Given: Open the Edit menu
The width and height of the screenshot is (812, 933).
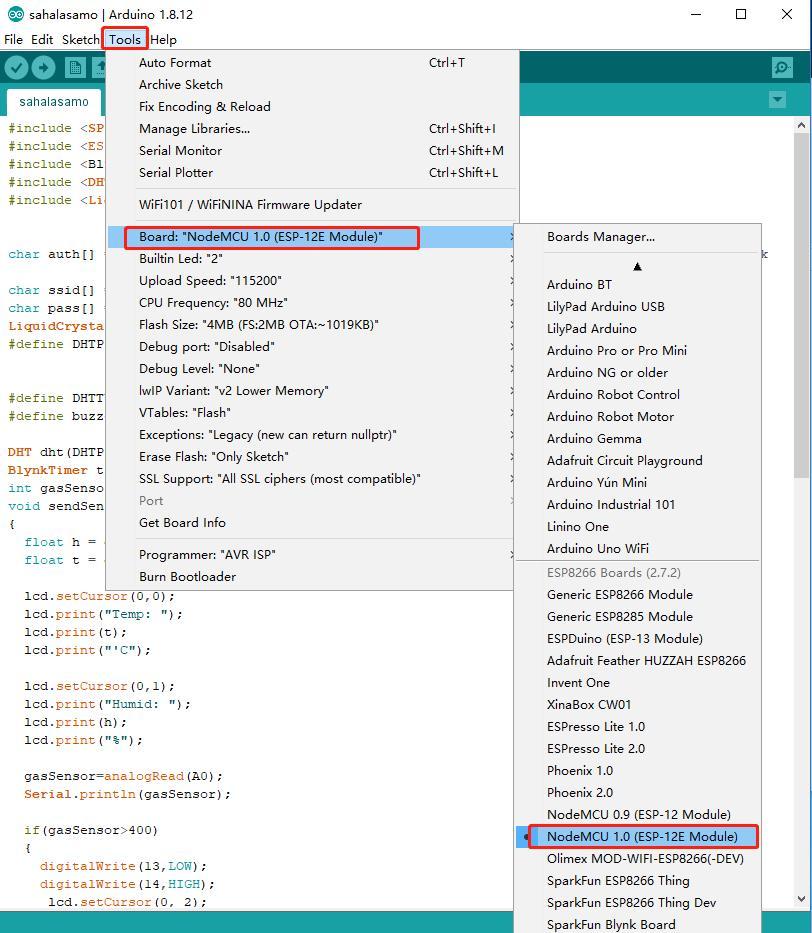Looking at the screenshot, I should [x=42, y=39].
